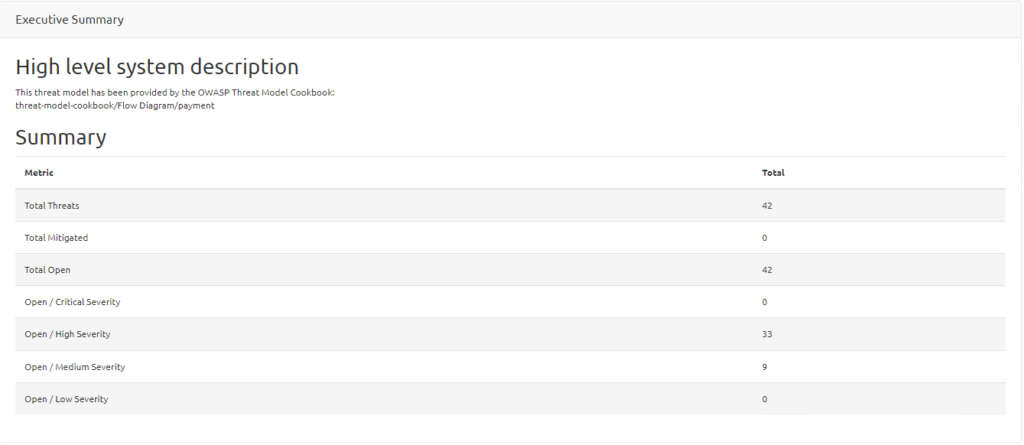Viewport: 1024px width, 445px height.
Task: Click the Medium Severity count 9
Action: [764, 367]
